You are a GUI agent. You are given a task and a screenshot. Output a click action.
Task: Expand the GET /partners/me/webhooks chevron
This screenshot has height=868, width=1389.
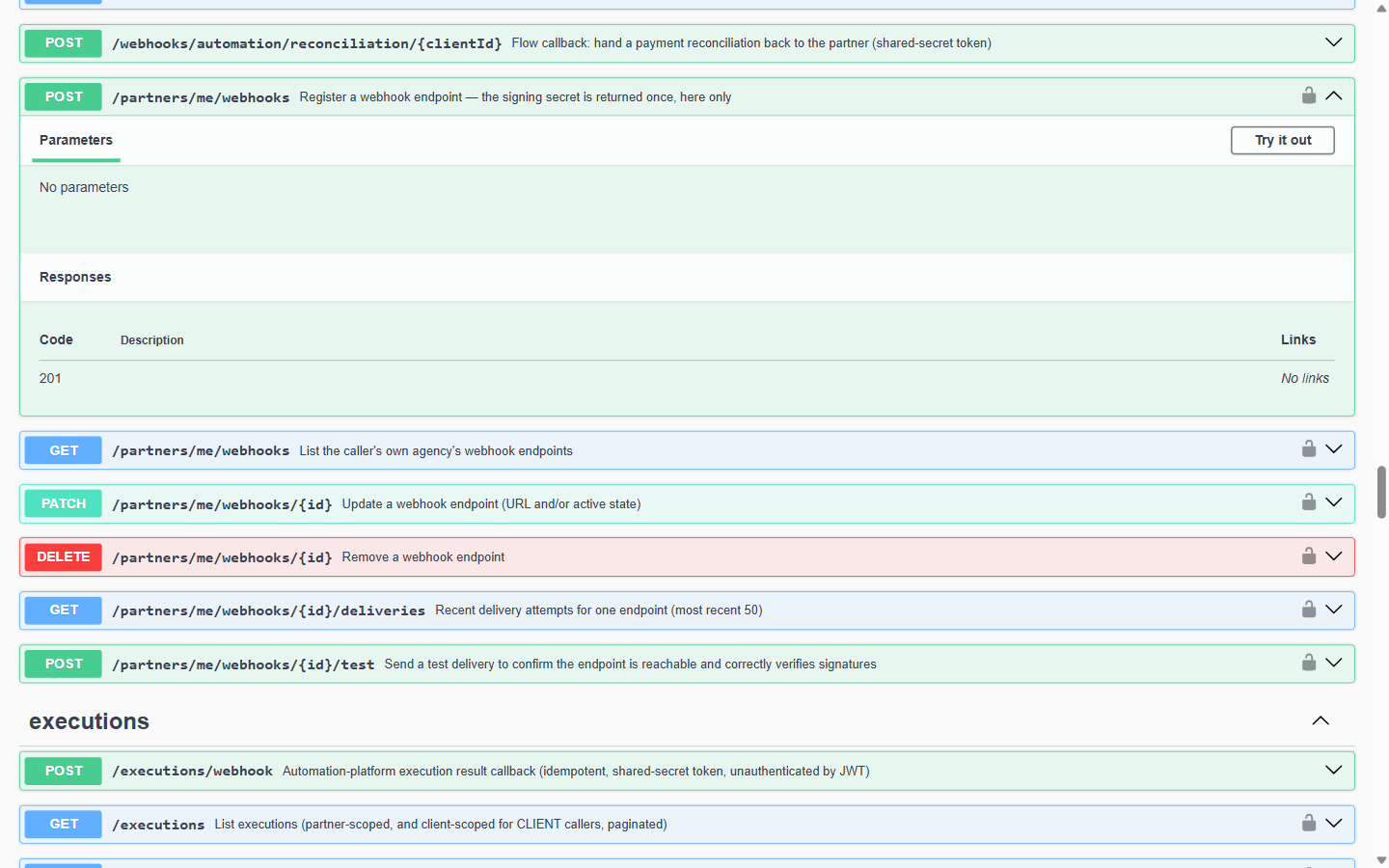(1334, 449)
